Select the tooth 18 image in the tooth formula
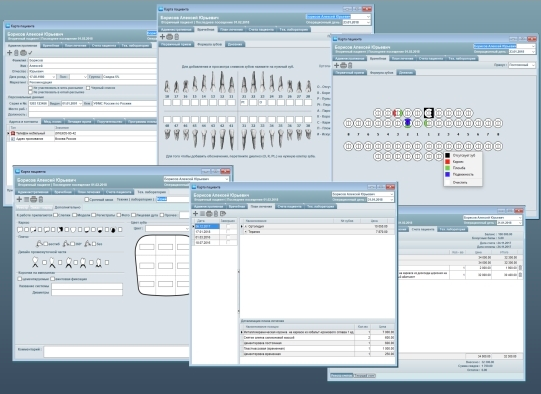The width and height of the screenshot is (541, 394). pos(167,86)
